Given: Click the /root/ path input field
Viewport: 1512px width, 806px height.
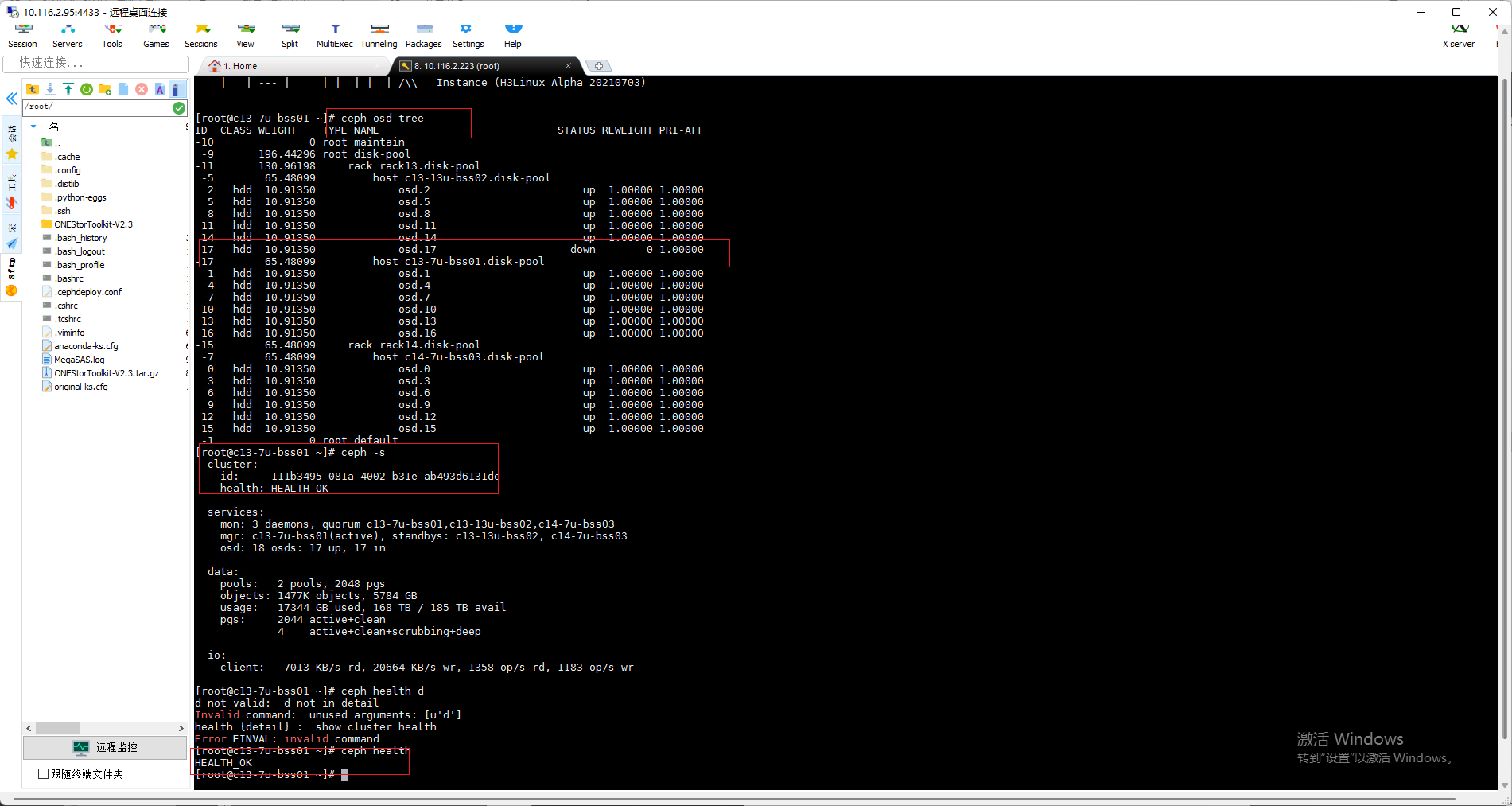Looking at the screenshot, I should tap(98, 107).
